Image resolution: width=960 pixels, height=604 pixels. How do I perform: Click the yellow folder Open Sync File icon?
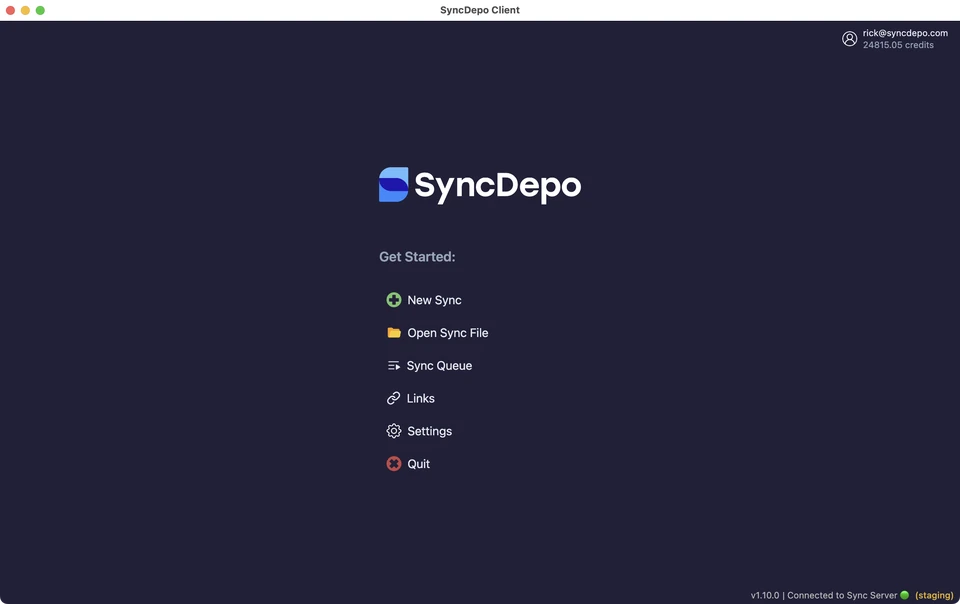coord(394,333)
